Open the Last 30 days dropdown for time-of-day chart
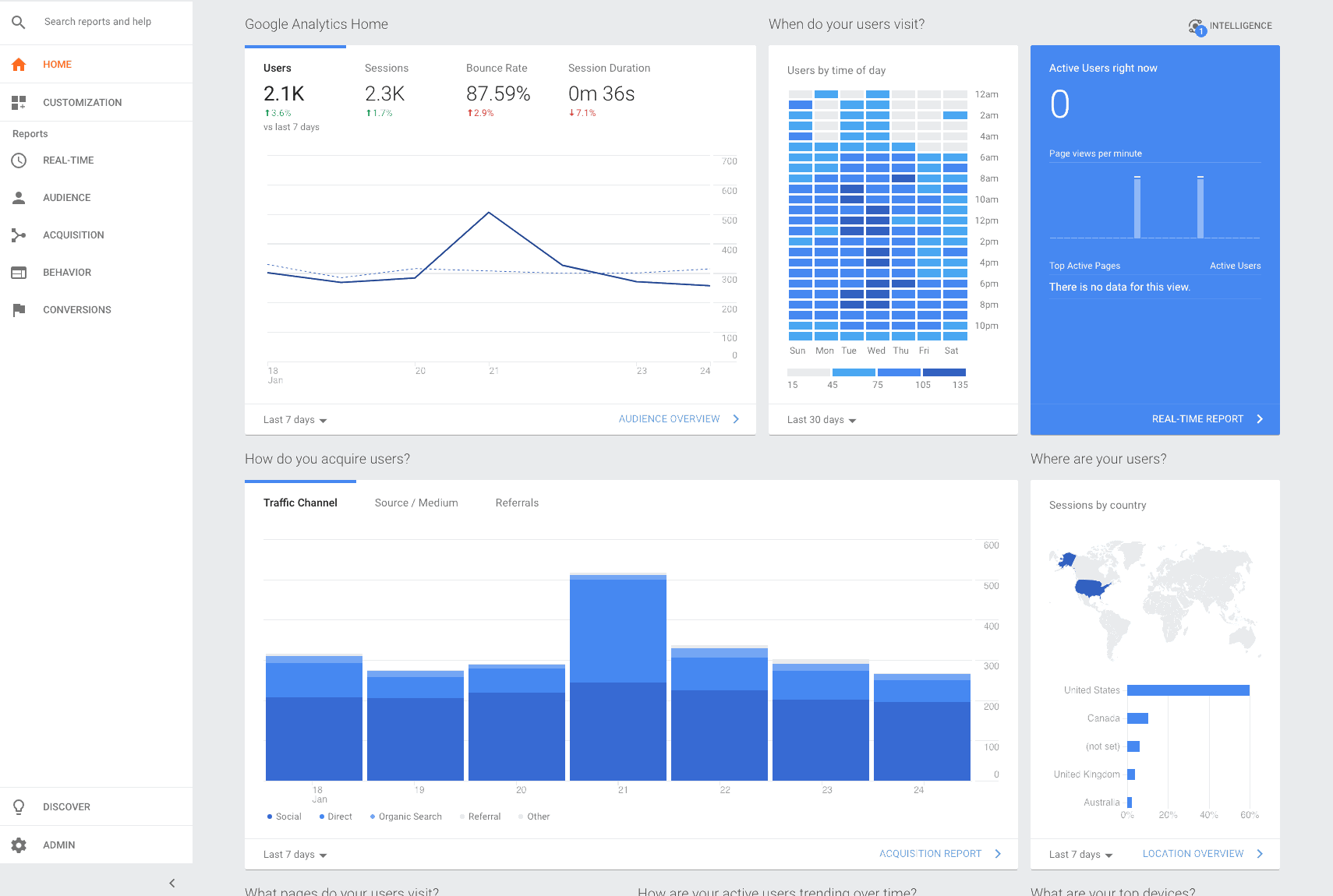 [820, 419]
